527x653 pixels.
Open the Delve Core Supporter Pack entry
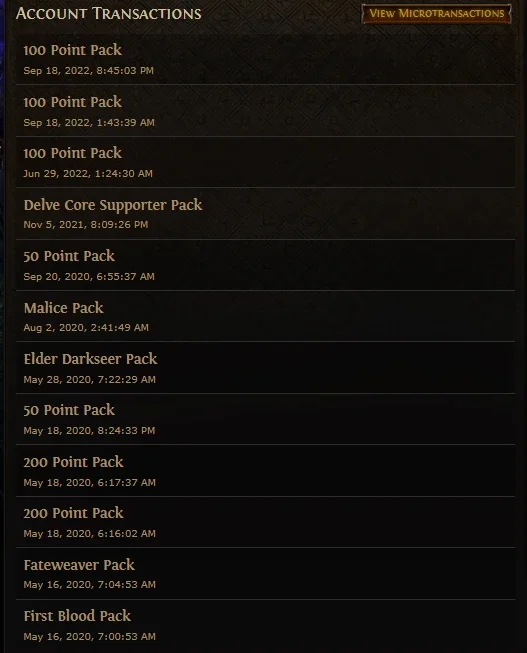click(x=265, y=214)
